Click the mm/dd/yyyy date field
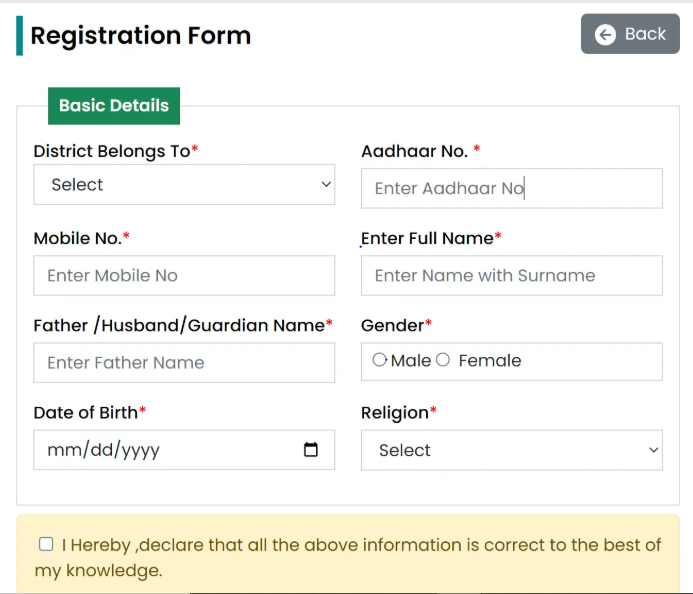 184,450
